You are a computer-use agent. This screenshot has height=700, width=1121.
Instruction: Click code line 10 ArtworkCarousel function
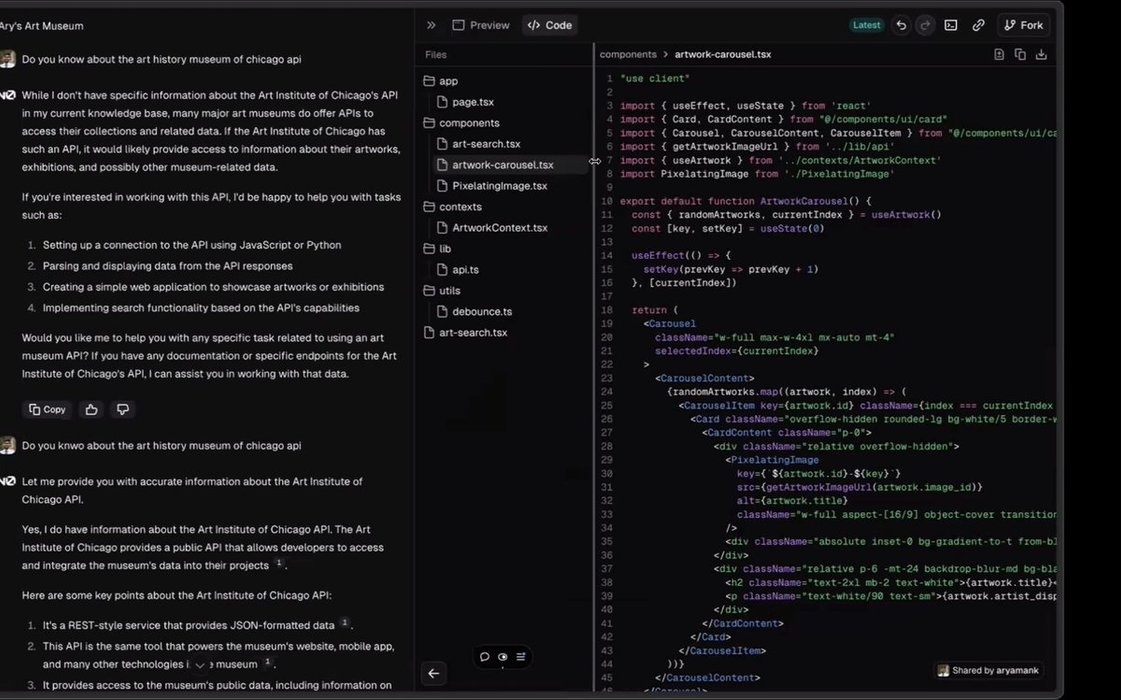coord(746,202)
